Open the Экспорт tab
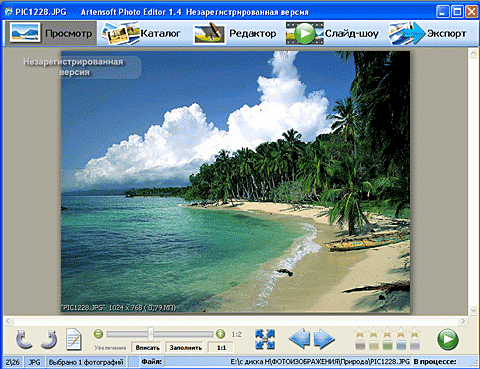Viewport: 480px width, 369px height. tap(427, 33)
